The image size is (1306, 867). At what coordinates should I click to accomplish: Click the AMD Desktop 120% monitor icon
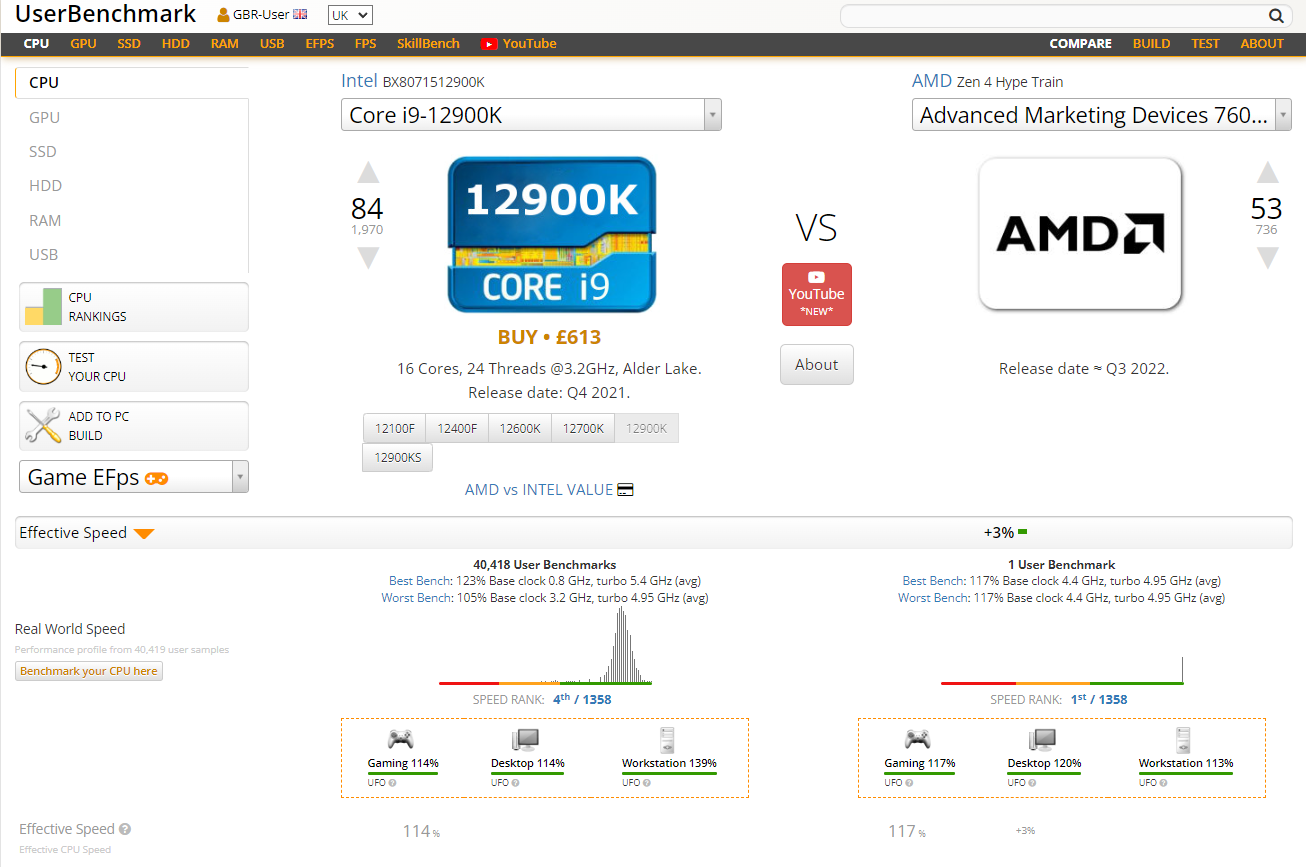[1043, 740]
